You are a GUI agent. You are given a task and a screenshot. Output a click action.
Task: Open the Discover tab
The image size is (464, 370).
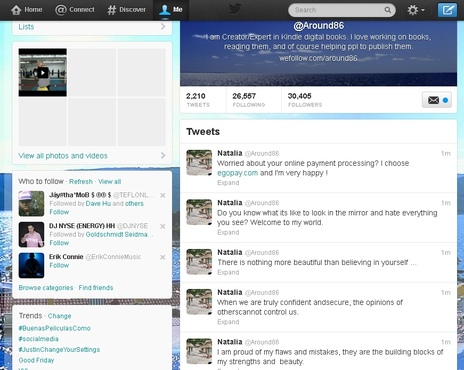(x=126, y=10)
